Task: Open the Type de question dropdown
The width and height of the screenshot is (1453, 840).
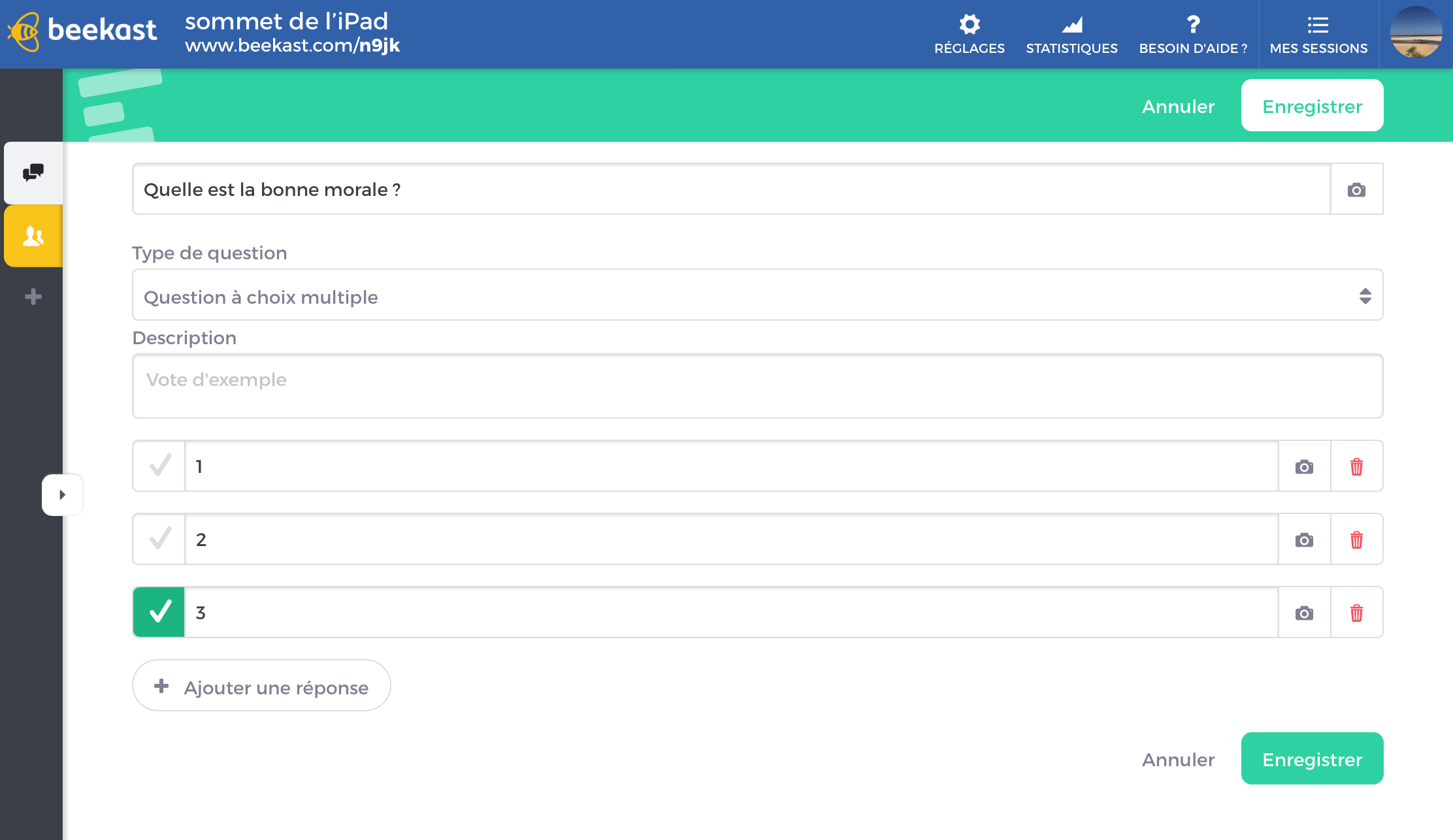Action: [757, 295]
